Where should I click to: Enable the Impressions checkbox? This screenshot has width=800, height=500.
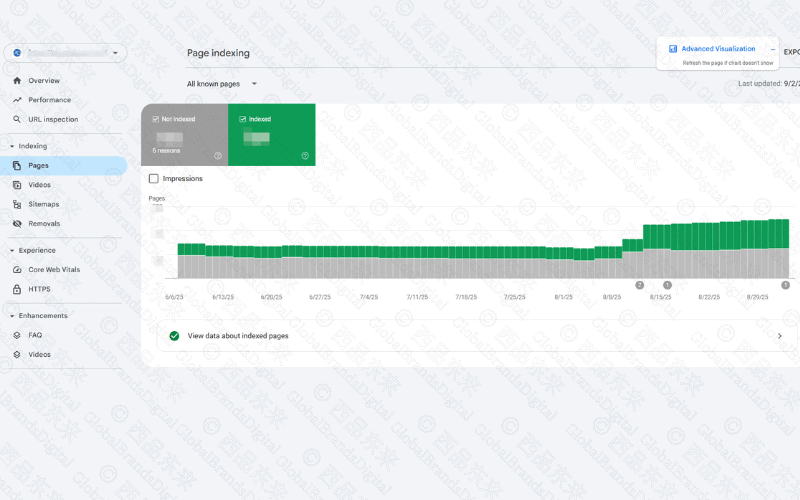(153, 179)
